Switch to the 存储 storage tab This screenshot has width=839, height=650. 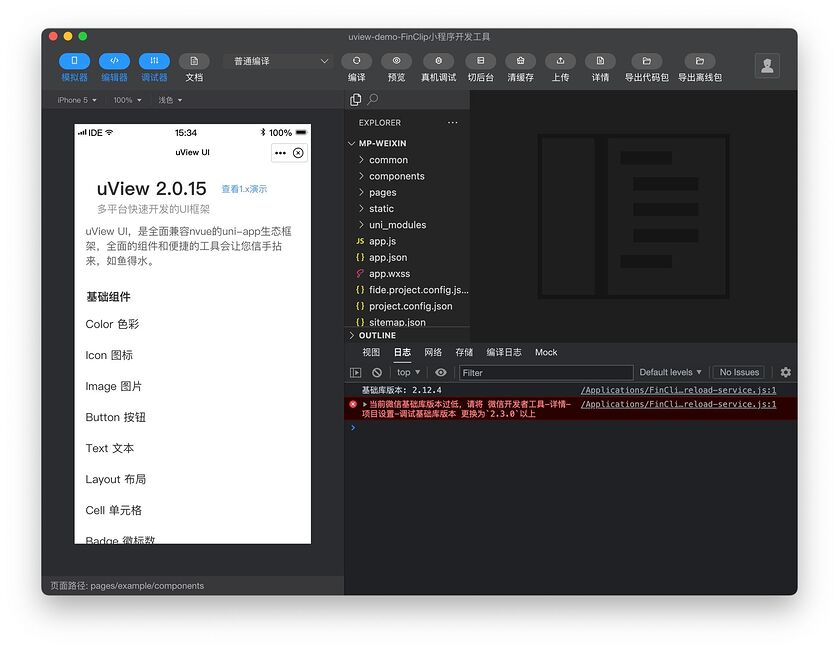pyautogui.click(x=464, y=352)
